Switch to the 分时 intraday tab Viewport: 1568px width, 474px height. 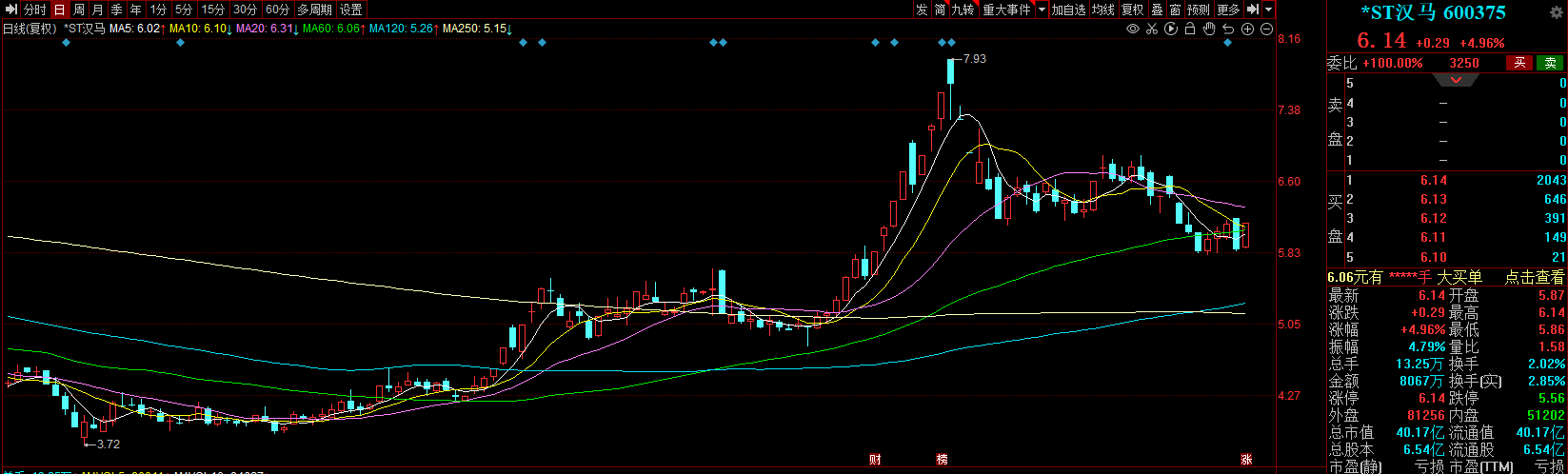35,10
